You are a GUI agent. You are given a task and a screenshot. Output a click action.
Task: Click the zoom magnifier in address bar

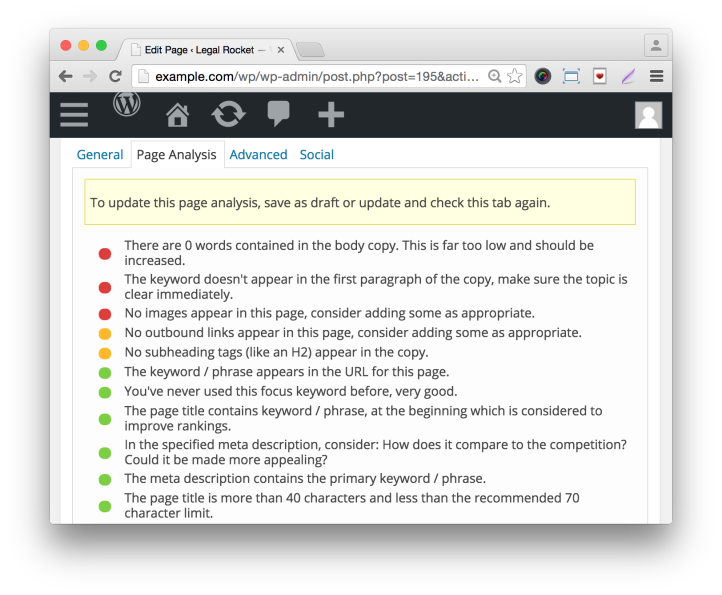tap(494, 76)
